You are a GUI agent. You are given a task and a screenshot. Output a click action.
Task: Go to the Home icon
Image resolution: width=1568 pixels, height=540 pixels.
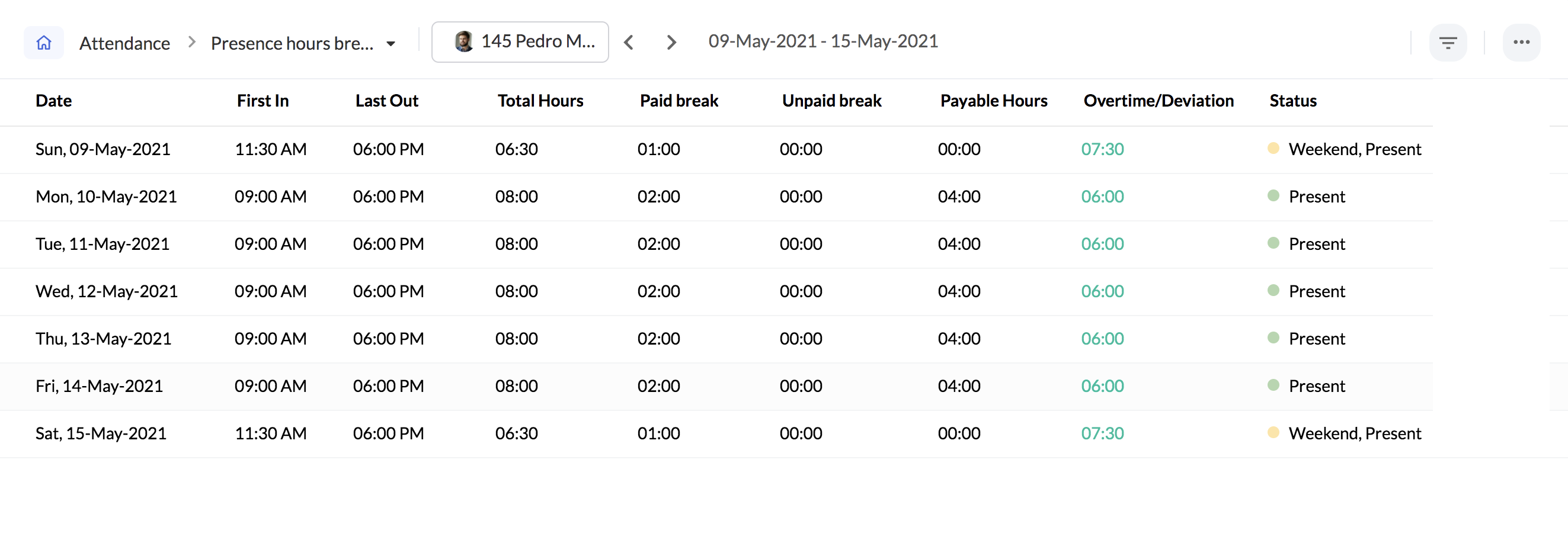coord(44,43)
